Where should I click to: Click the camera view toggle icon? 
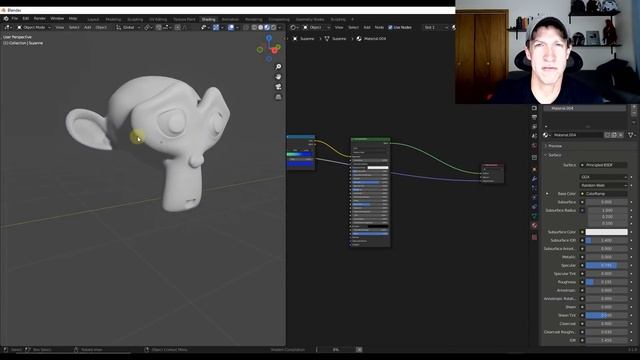point(278,87)
